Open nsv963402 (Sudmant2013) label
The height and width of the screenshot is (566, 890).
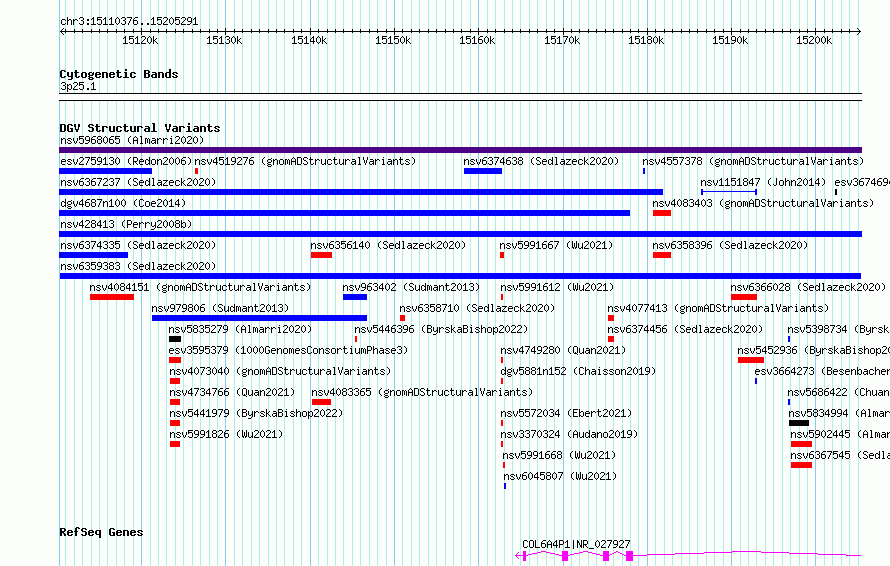pos(411,287)
